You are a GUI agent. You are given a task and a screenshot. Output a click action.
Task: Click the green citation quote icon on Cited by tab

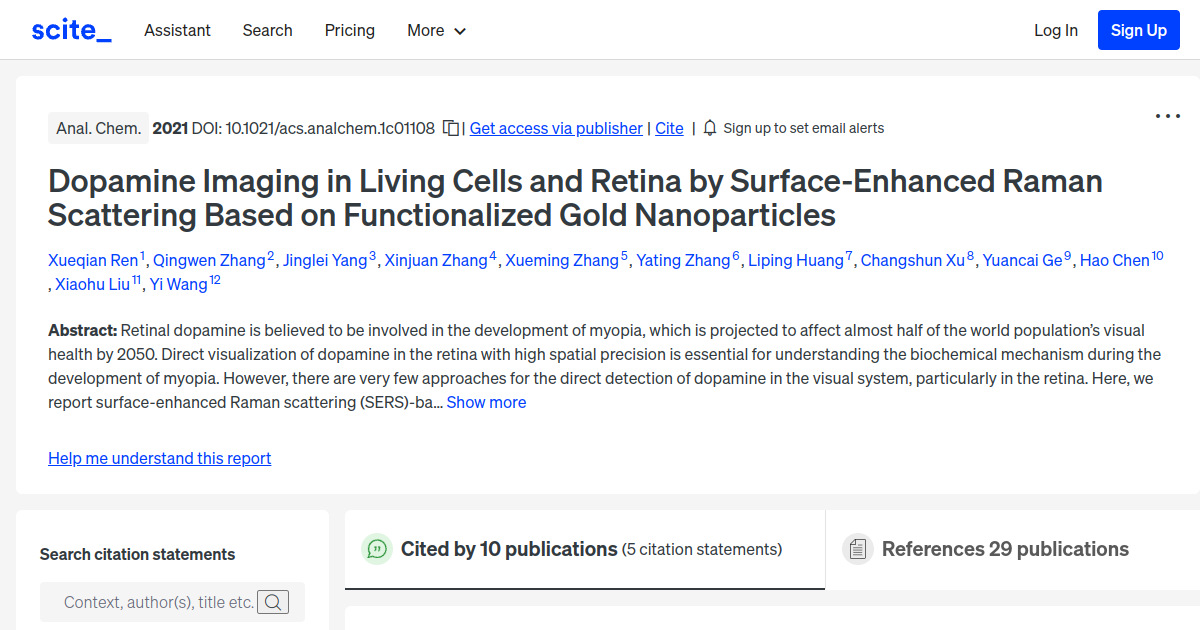[377, 549]
